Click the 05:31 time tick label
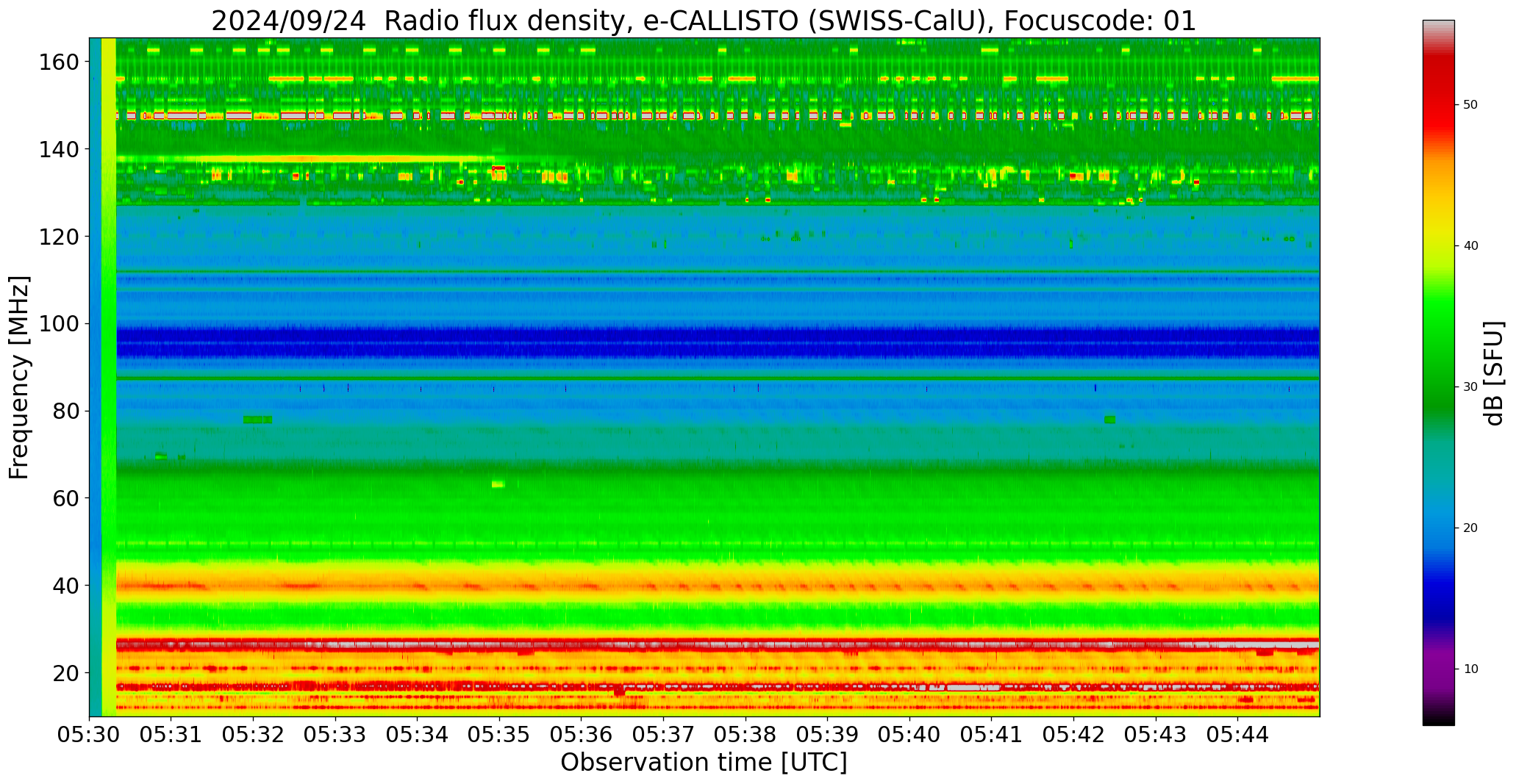 pyautogui.click(x=171, y=735)
